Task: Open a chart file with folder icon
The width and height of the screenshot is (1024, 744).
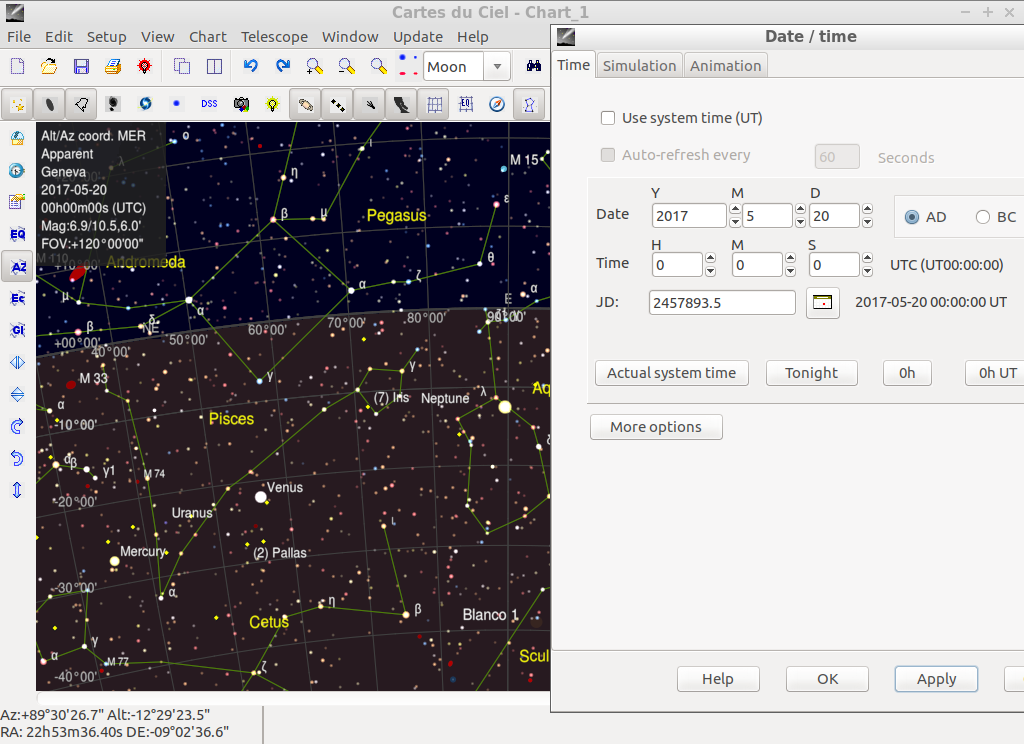Action: 49,67
